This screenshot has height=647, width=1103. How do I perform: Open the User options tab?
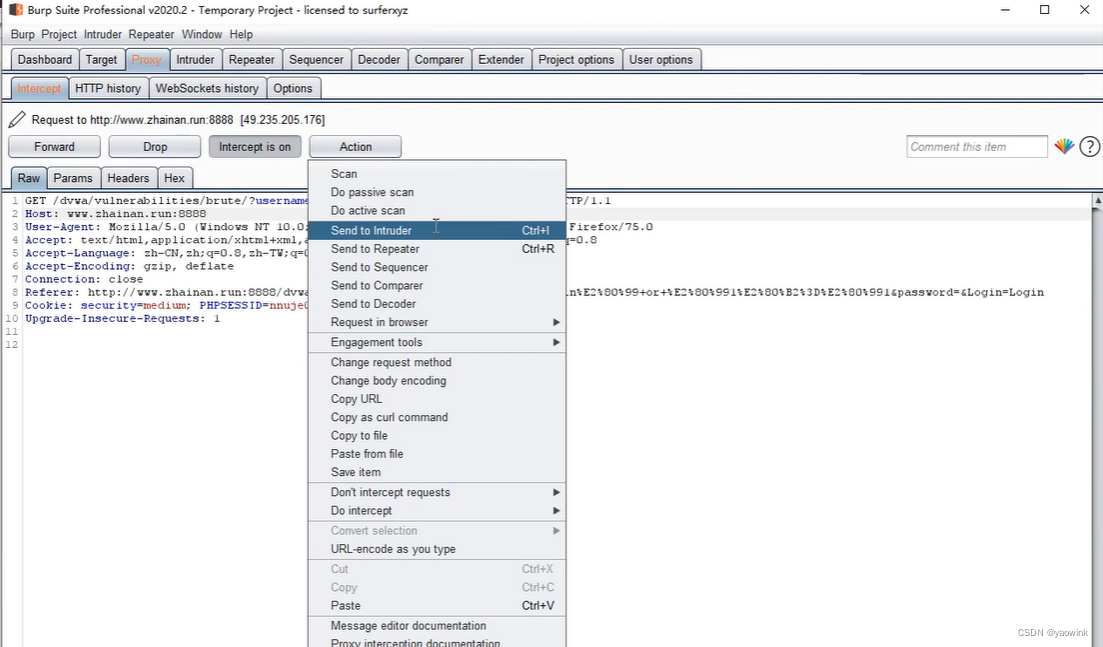[661, 60]
